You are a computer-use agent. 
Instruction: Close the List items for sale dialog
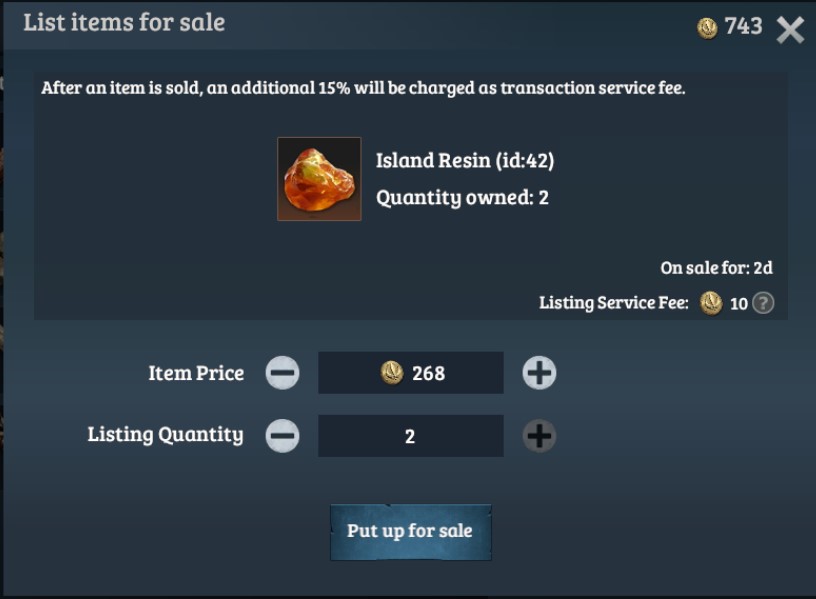coord(790,29)
